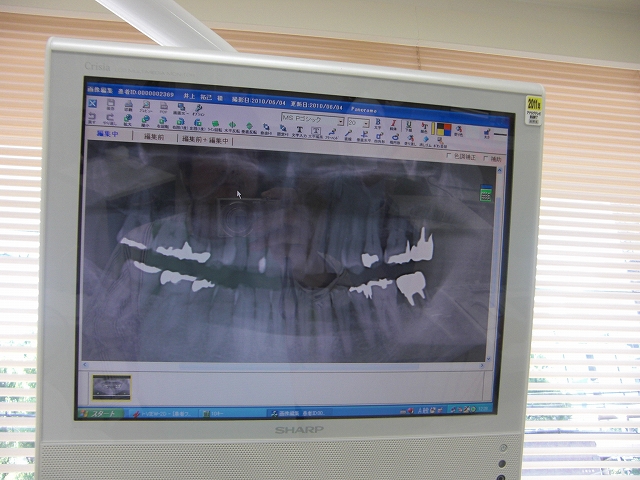The image size is (640, 480).
Task: Select the text input (文字入力) T tool
Action: pos(300,129)
